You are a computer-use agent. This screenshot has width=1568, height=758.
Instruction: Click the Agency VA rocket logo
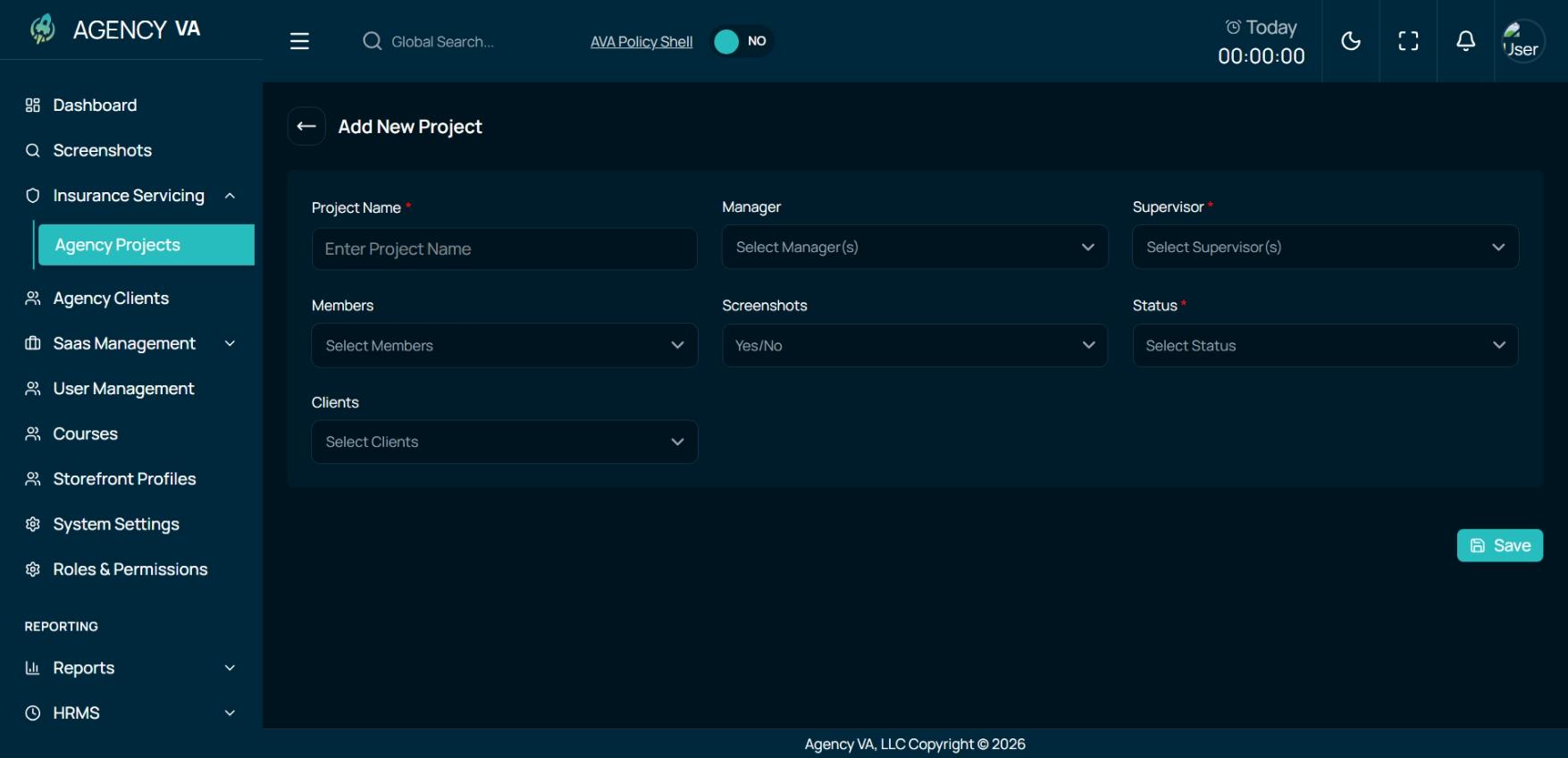43,29
